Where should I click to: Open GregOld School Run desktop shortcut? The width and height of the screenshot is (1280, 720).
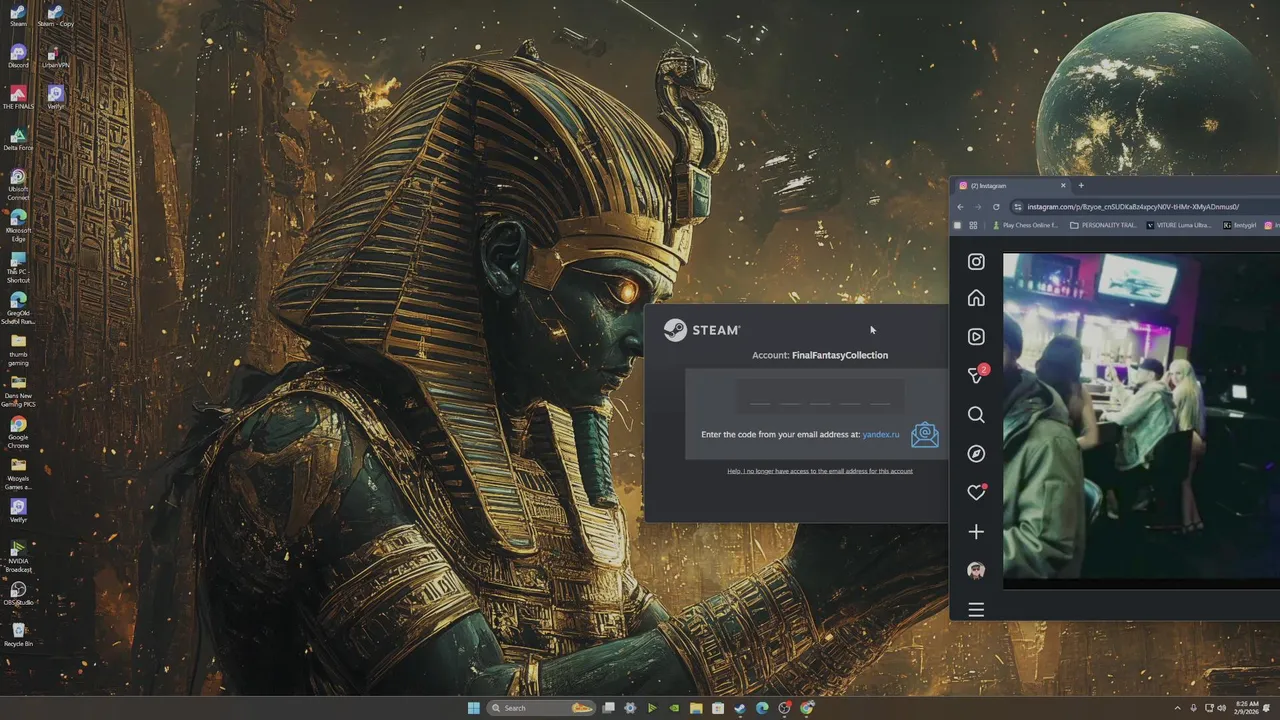tap(18, 308)
